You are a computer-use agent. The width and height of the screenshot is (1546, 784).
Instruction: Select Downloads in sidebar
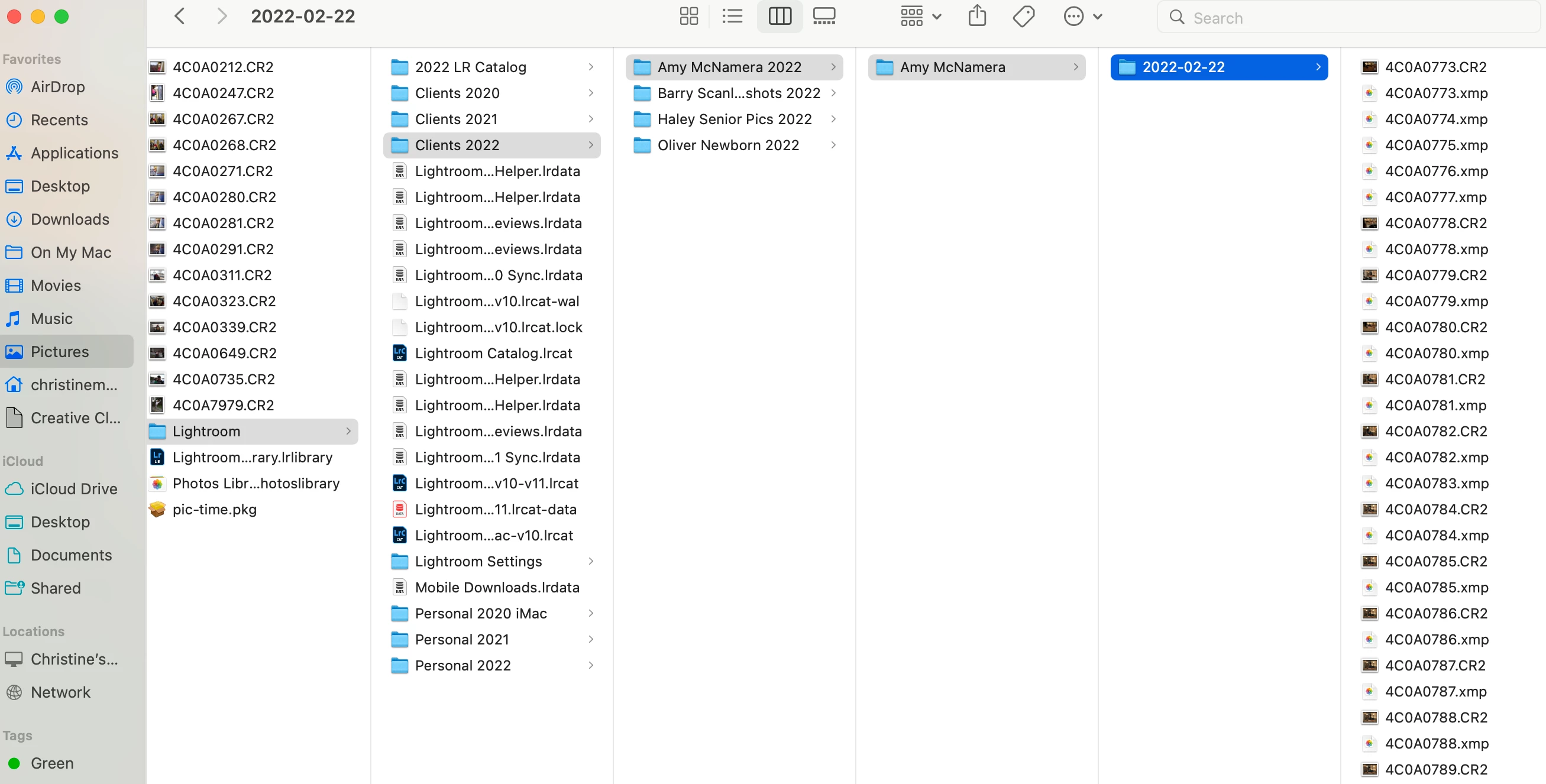pyautogui.click(x=70, y=219)
